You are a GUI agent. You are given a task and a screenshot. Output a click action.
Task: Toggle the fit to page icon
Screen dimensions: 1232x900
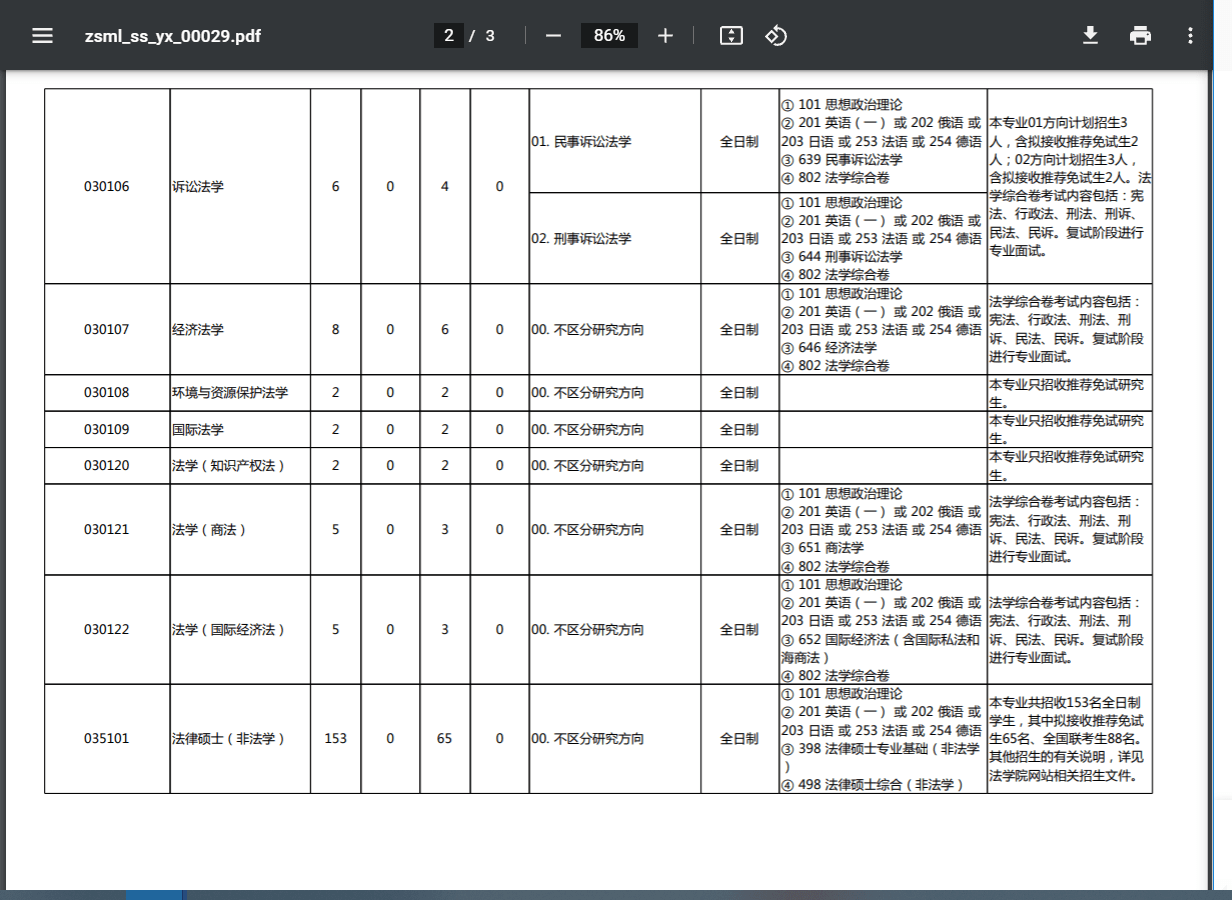(731, 36)
